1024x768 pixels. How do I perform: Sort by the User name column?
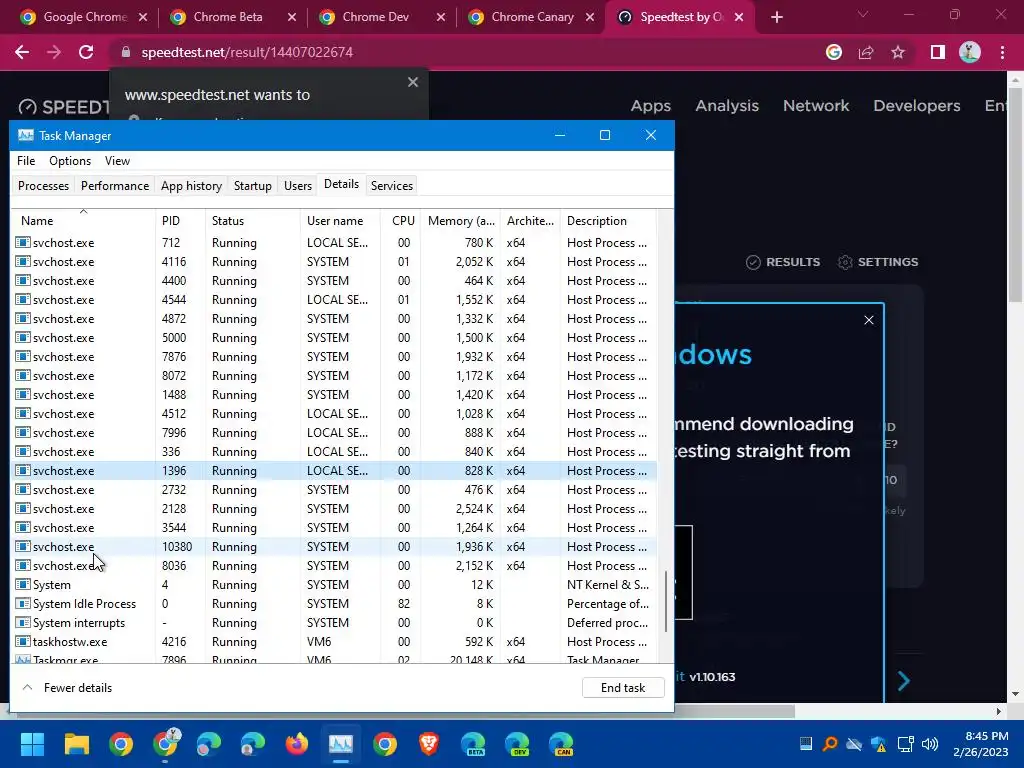click(340, 221)
